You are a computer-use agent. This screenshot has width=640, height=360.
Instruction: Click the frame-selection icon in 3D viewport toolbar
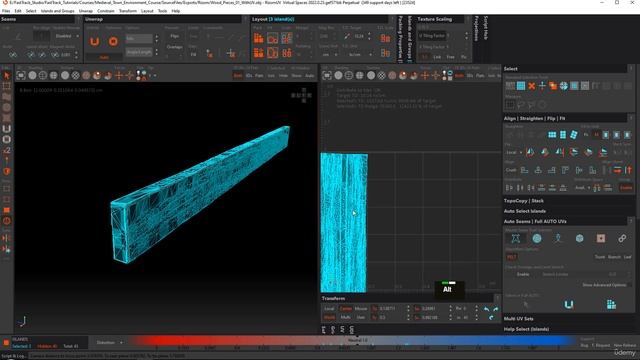click(x=21, y=76)
